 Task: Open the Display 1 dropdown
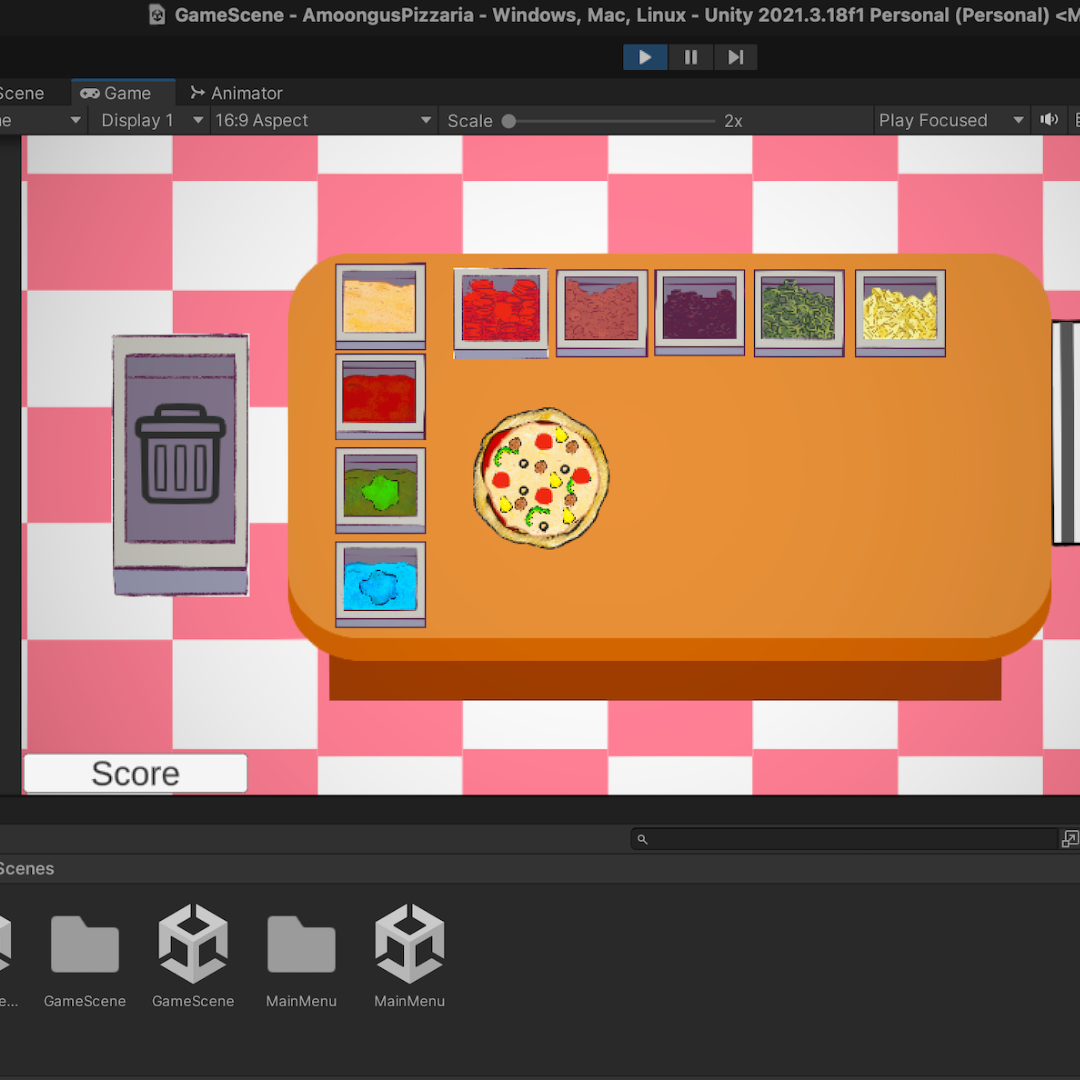pos(148,120)
